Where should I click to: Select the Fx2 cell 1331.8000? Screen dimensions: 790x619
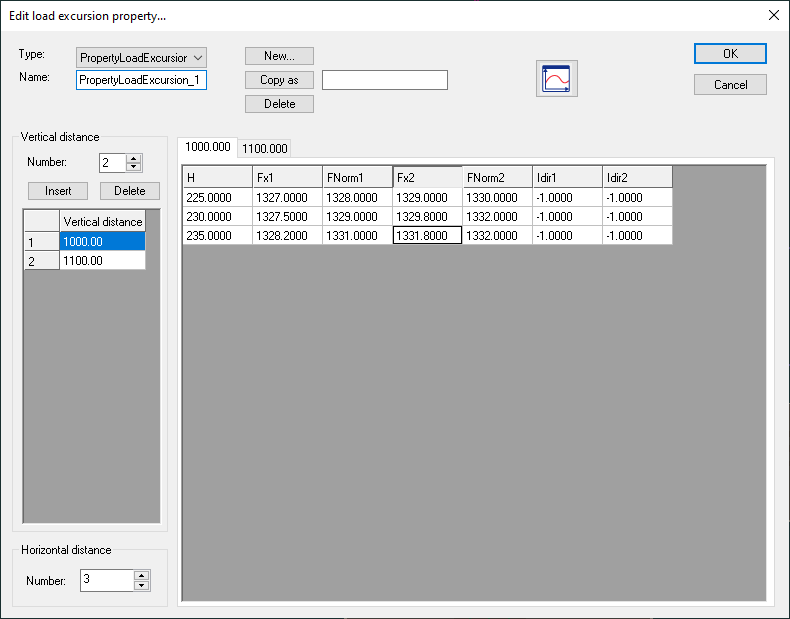pos(427,235)
